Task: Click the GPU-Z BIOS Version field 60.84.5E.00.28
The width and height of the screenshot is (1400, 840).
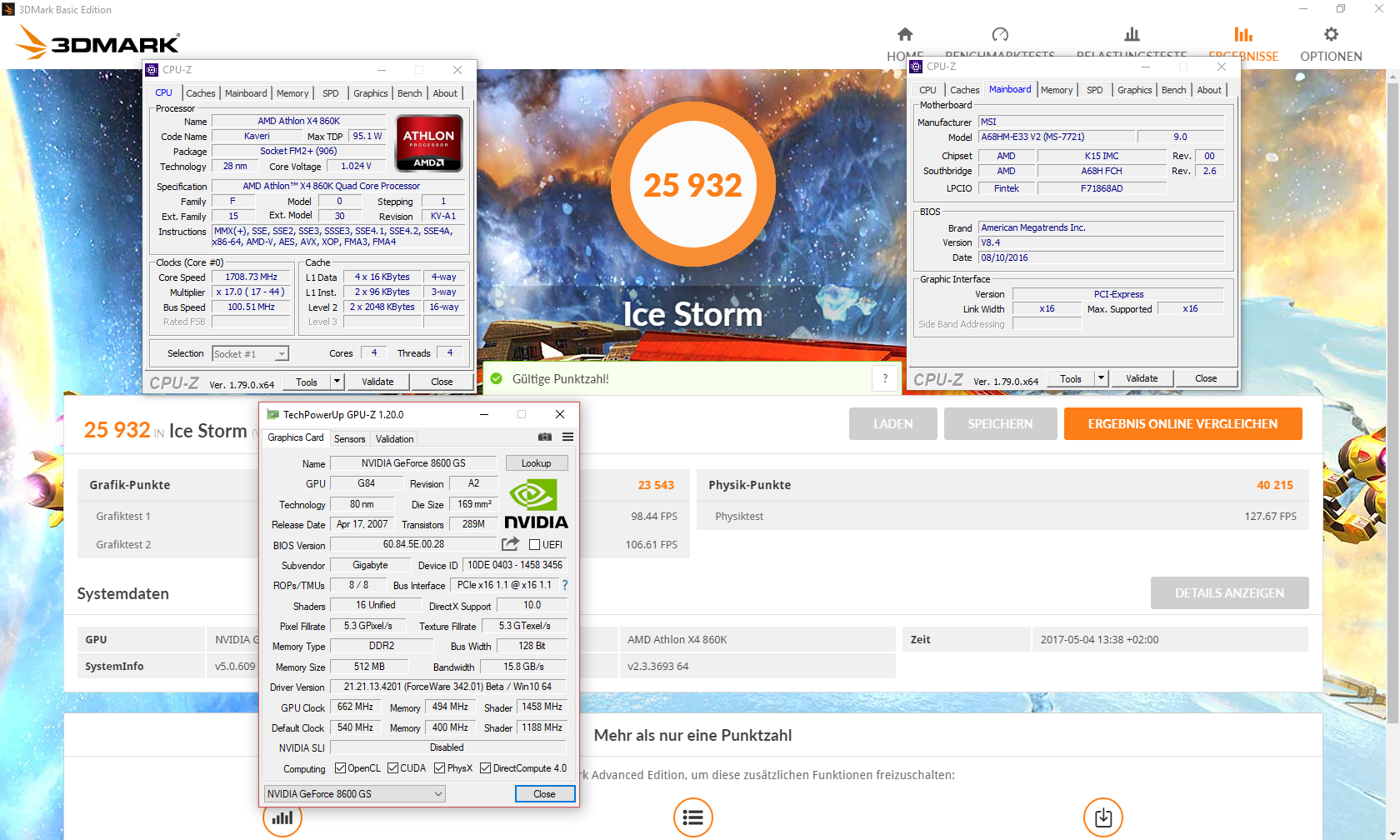Action: pos(413,544)
